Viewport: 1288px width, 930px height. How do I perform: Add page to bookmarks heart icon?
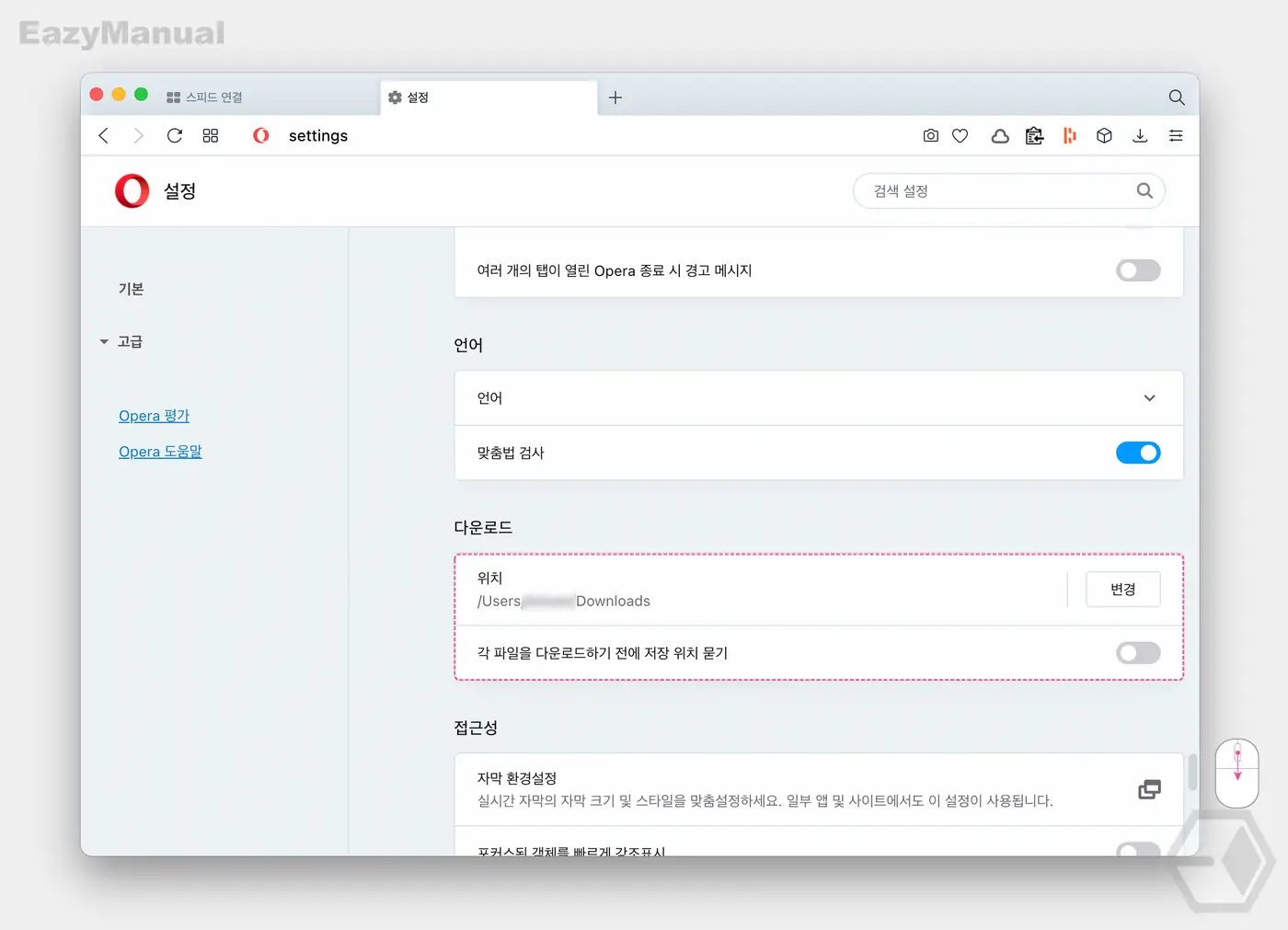click(960, 136)
